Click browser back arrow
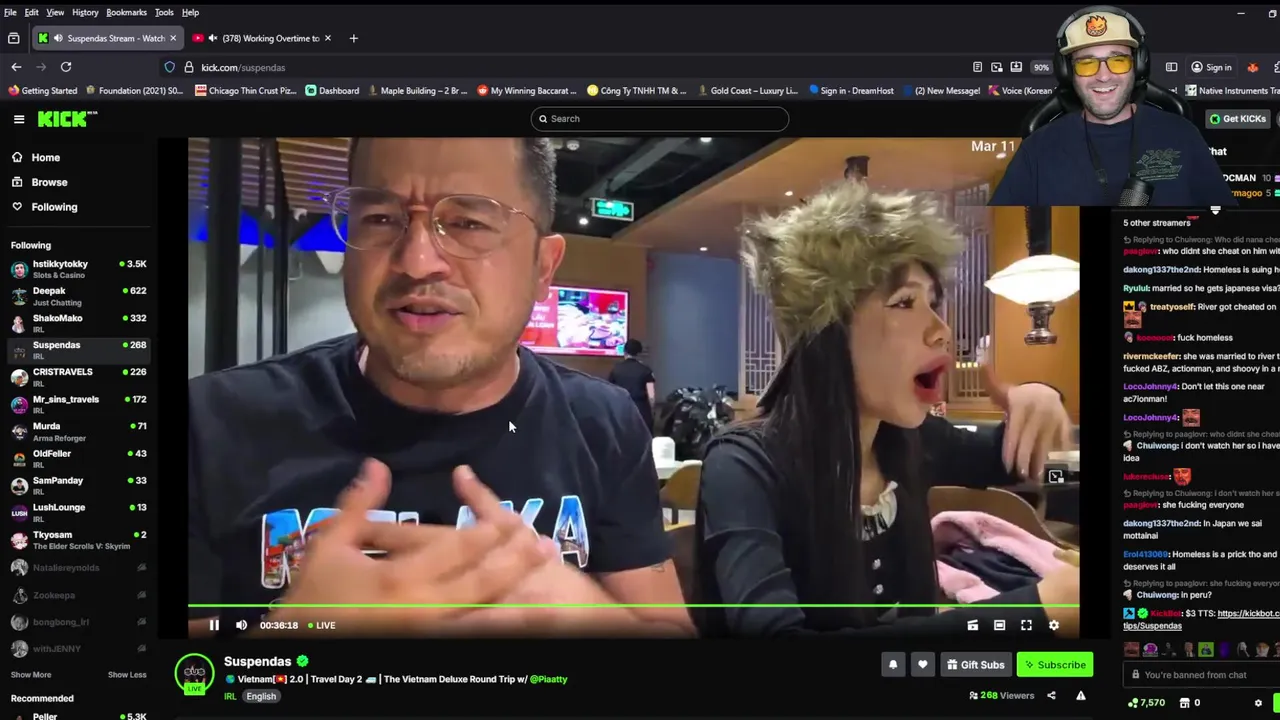Image resolution: width=1280 pixels, height=720 pixels. [x=16, y=67]
